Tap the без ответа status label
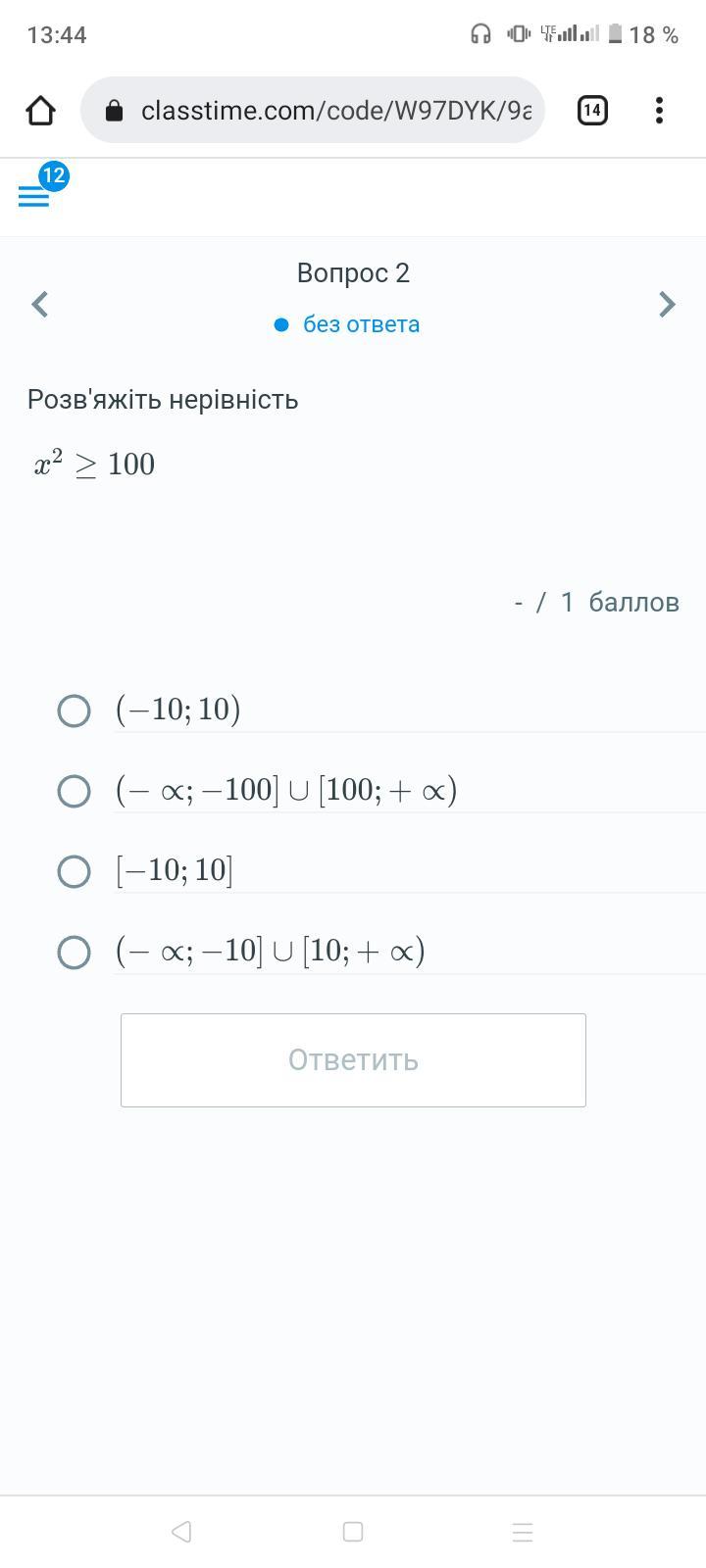The image size is (706, 1568). [x=360, y=324]
